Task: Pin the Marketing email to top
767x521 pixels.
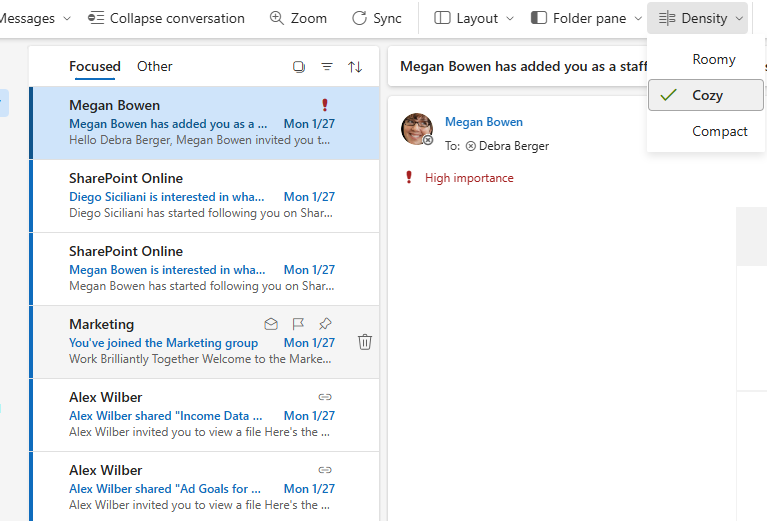Action: click(325, 324)
